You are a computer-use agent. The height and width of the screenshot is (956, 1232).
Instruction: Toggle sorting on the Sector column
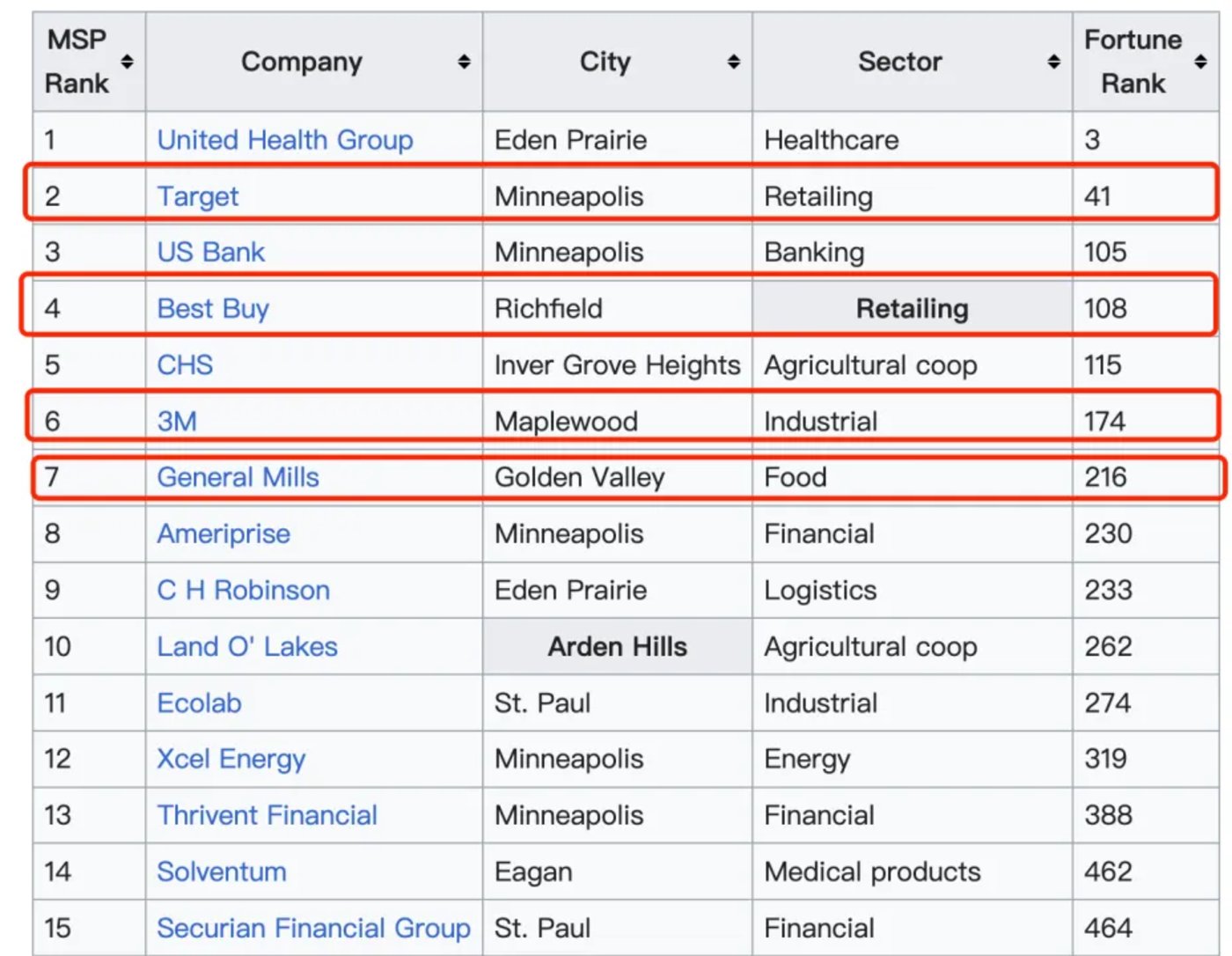(x=1053, y=62)
